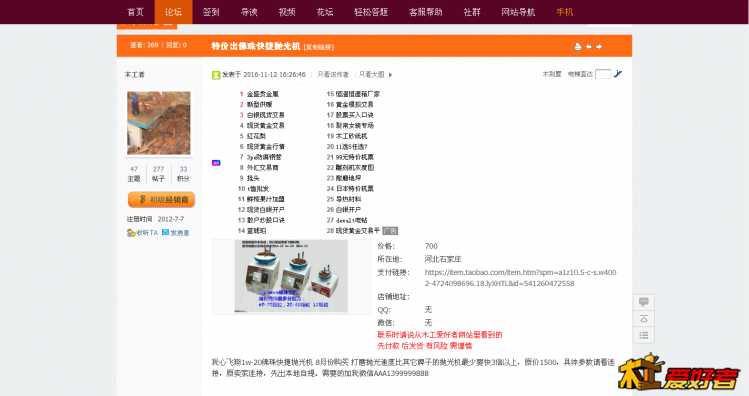
Task: Go to next thread with right arrow
Action: pos(599,46)
